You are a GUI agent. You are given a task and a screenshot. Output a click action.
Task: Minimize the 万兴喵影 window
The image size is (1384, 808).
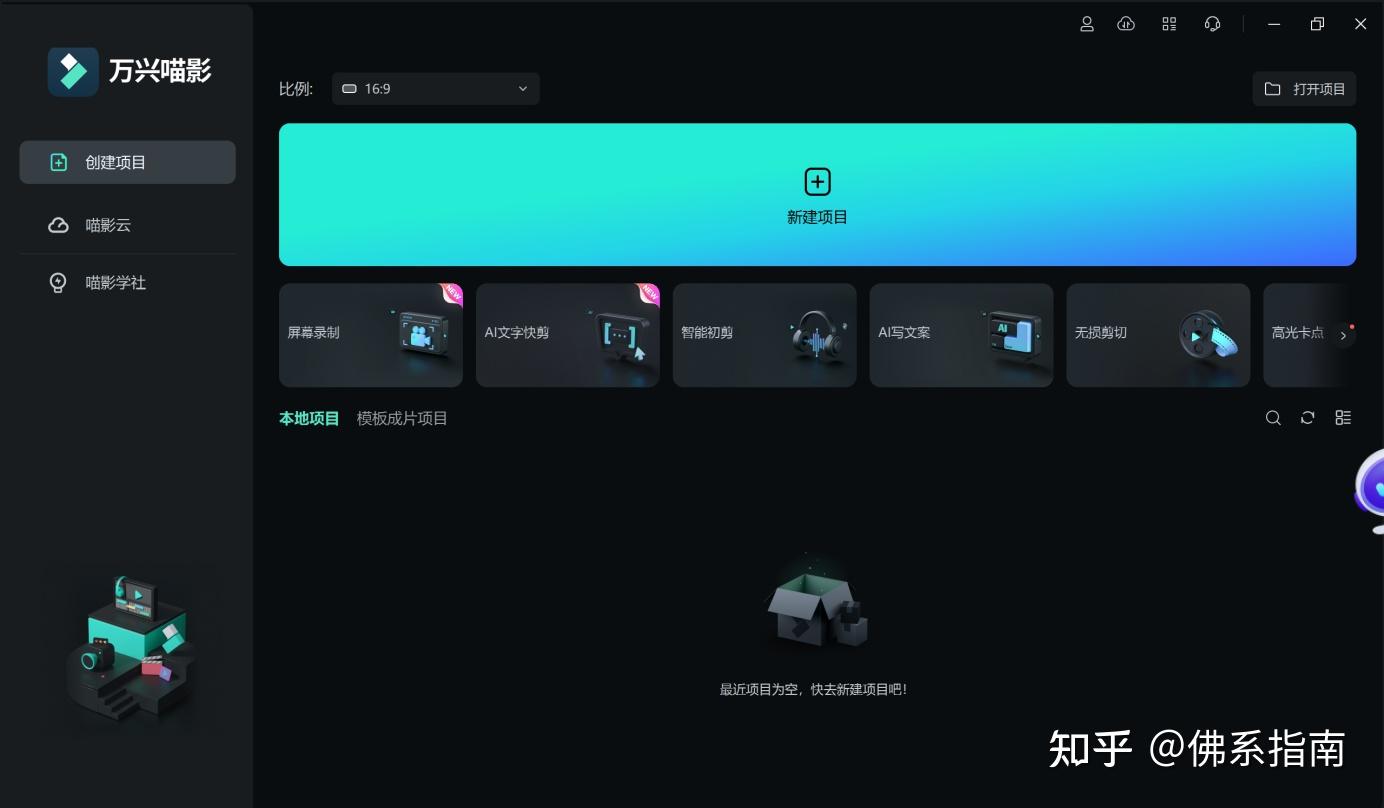tap(1274, 24)
